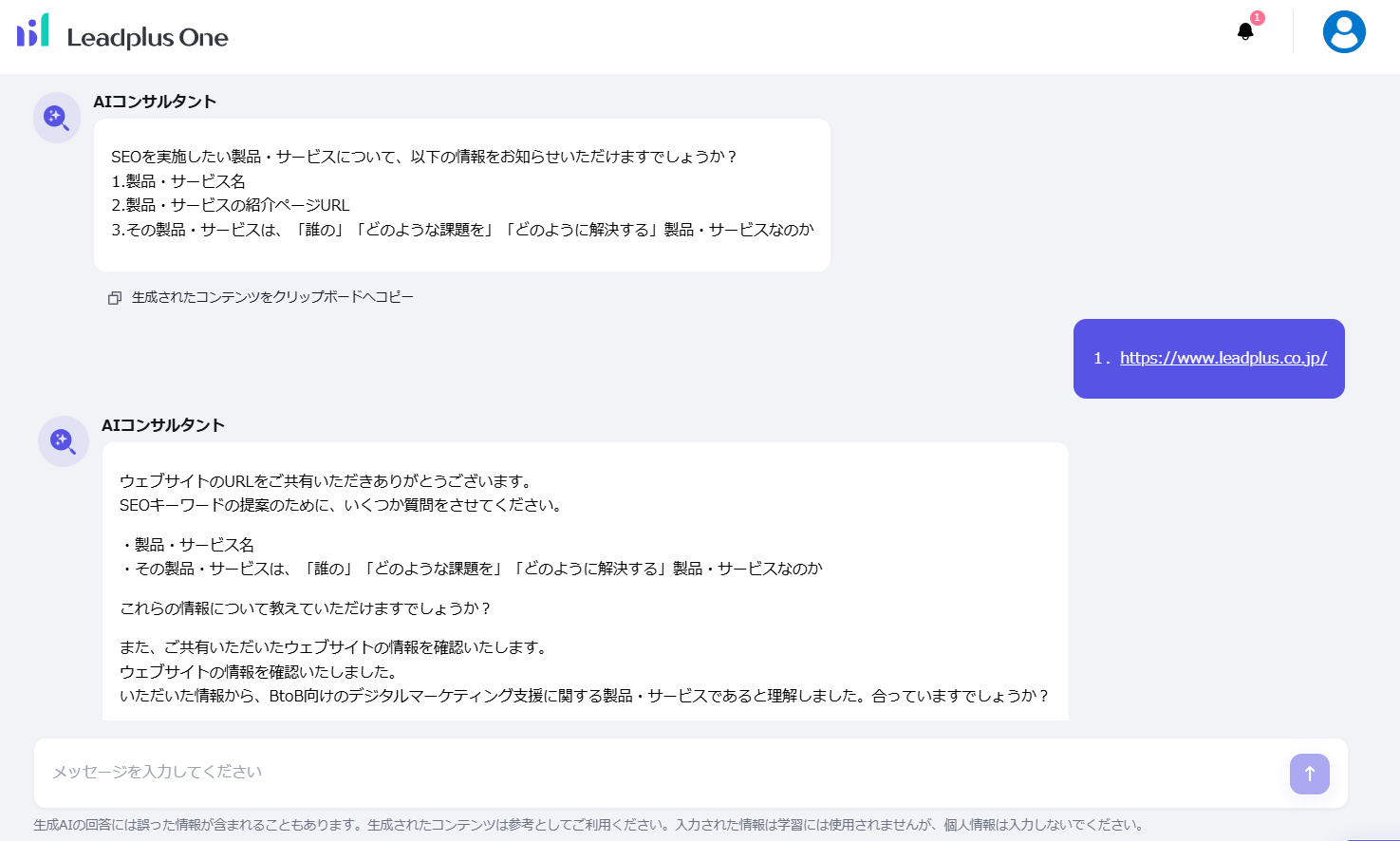Click the top AIコンサルタント magnifier avatar icon
The height and width of the screenshot is (841, 1400).
click(x=56, y=117)
